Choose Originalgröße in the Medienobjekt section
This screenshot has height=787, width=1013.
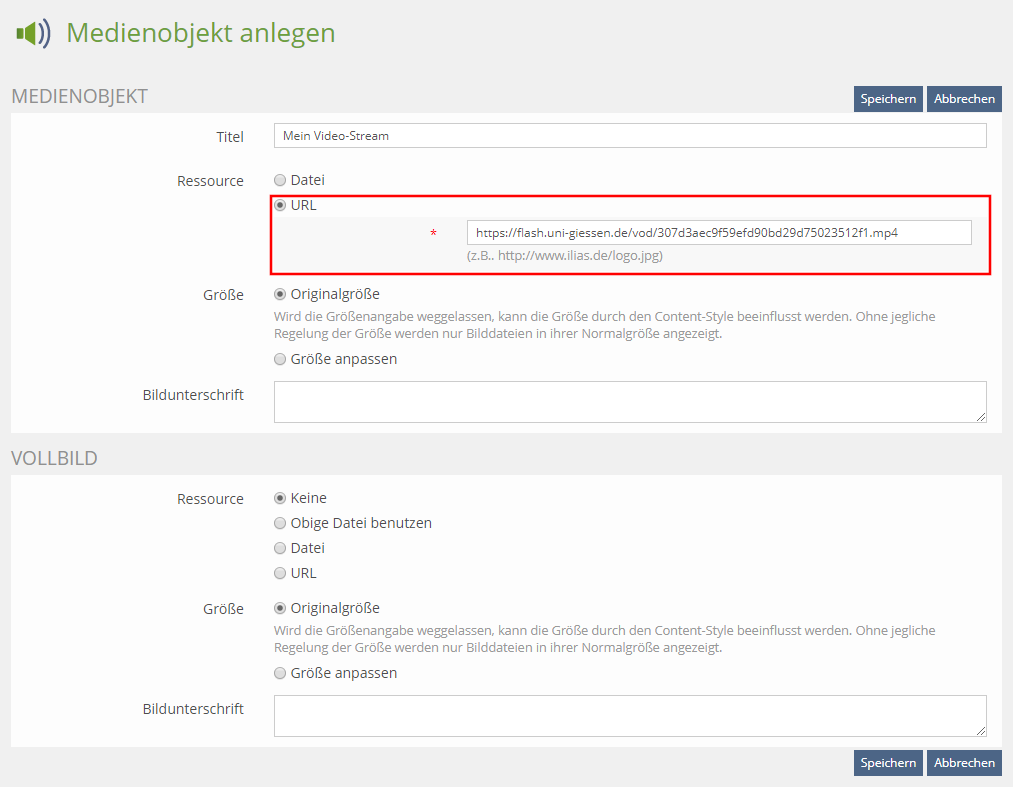[281, 294]
